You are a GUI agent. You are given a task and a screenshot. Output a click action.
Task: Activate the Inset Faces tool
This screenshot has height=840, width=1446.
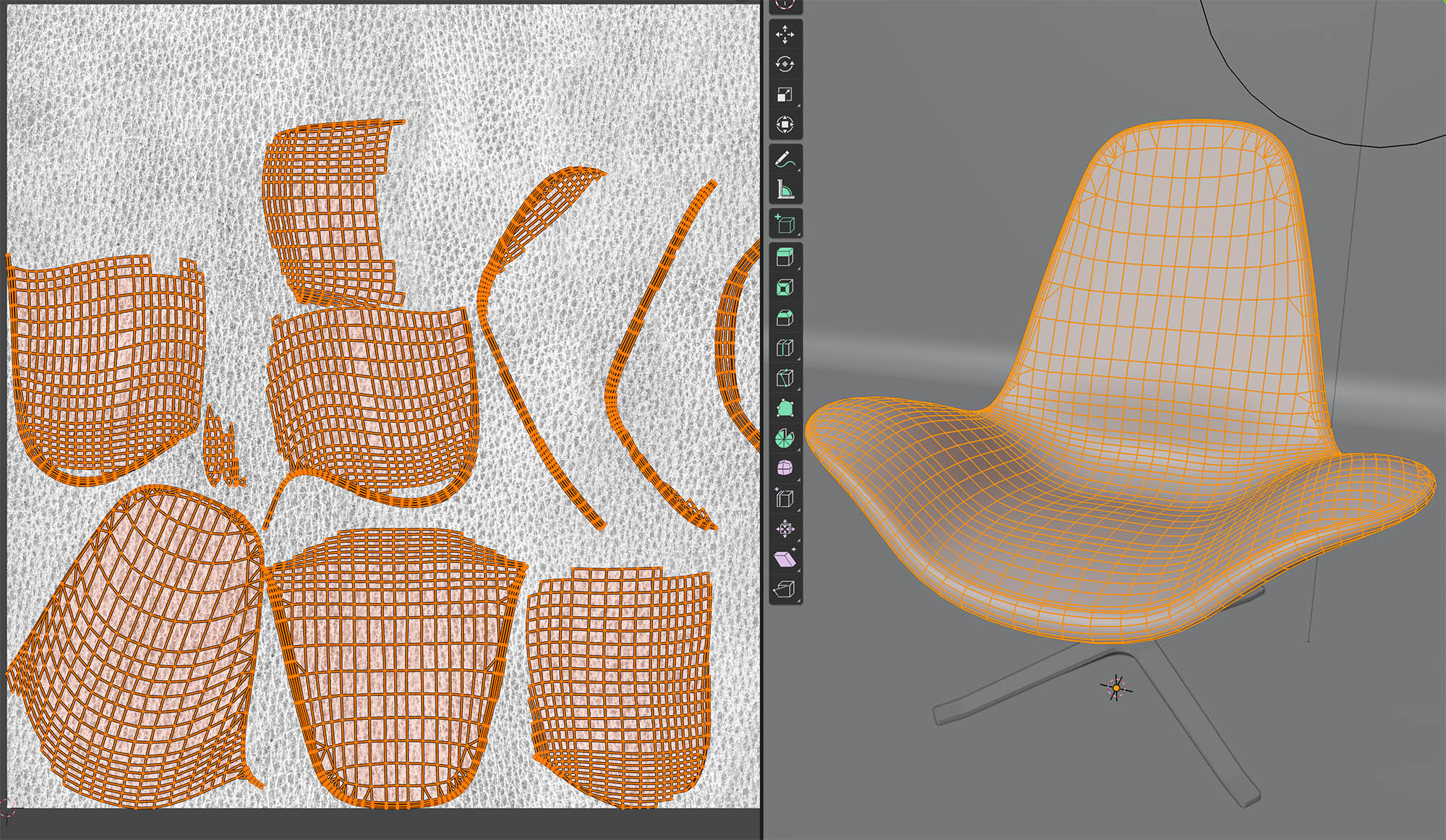click(x=785, y=288)
